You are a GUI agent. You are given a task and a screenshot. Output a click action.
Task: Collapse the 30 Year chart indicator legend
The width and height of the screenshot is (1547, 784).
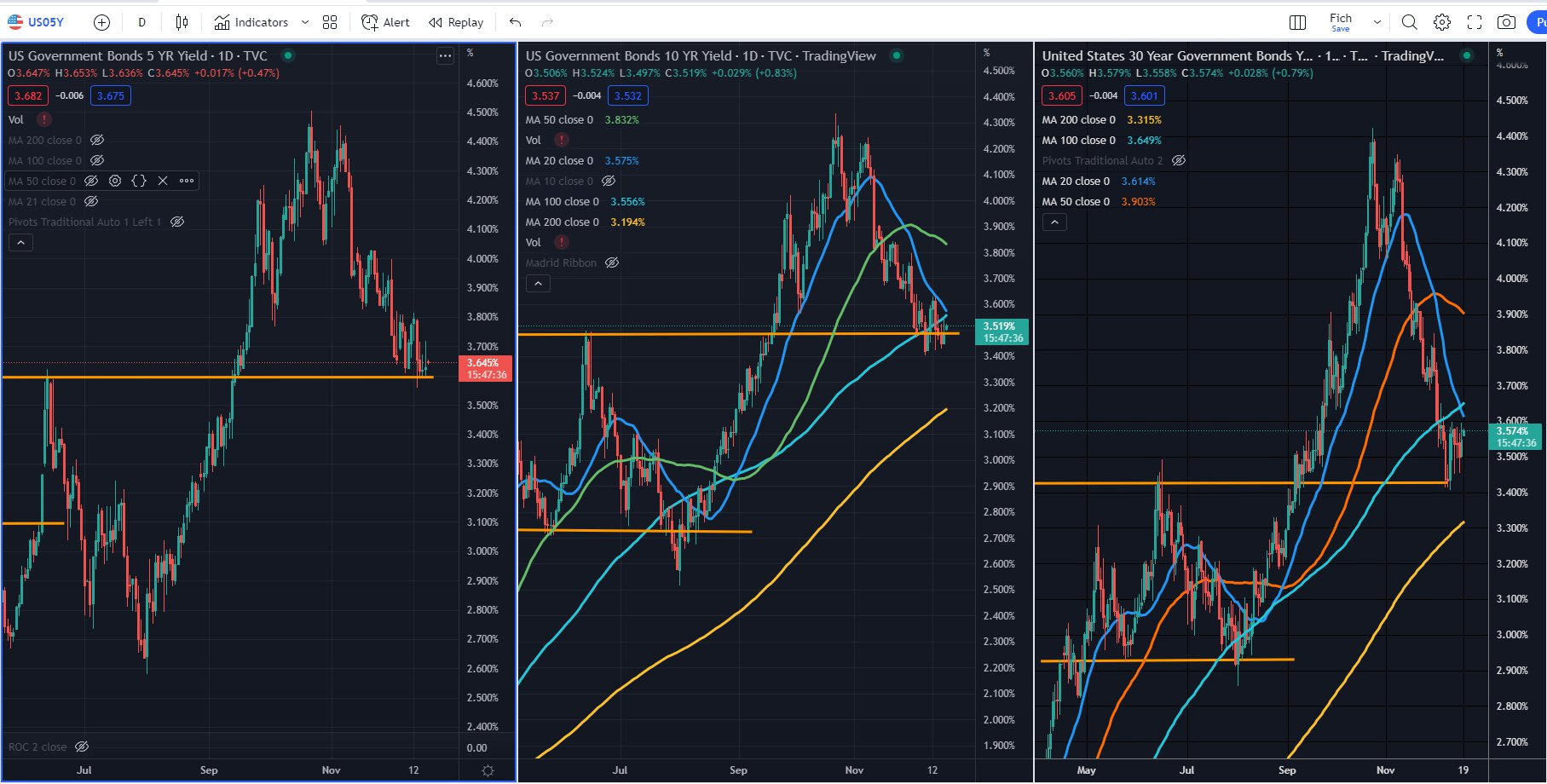[x=1054, y=222]
